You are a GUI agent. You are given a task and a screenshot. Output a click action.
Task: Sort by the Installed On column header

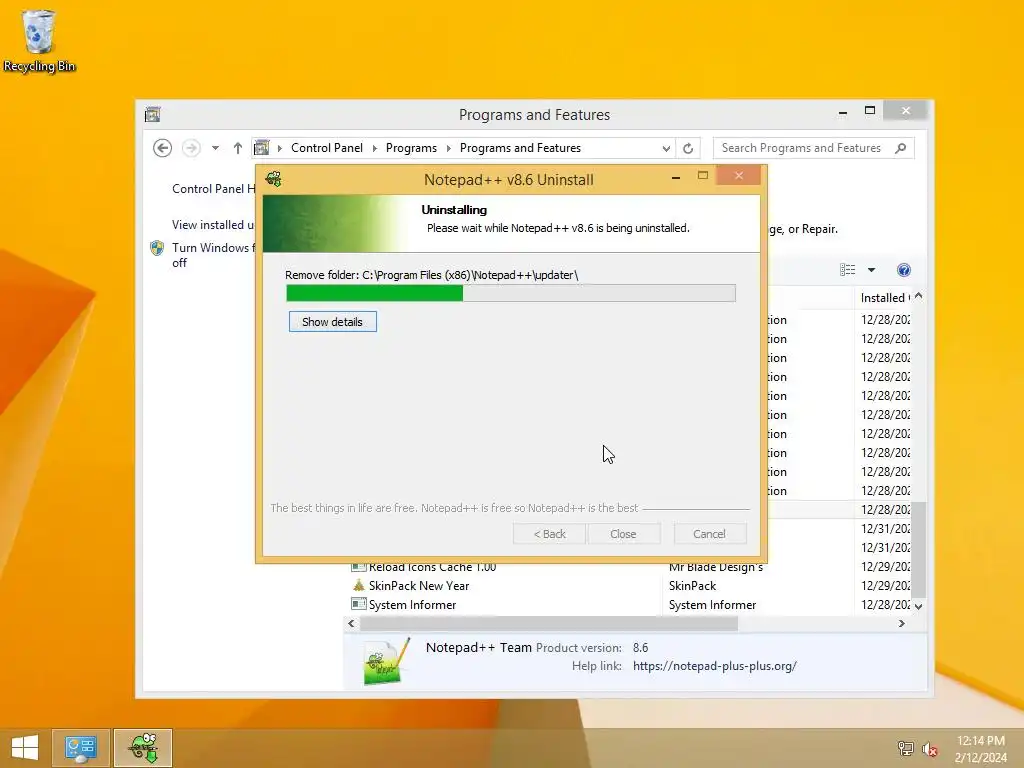click(x=885, y=298)
